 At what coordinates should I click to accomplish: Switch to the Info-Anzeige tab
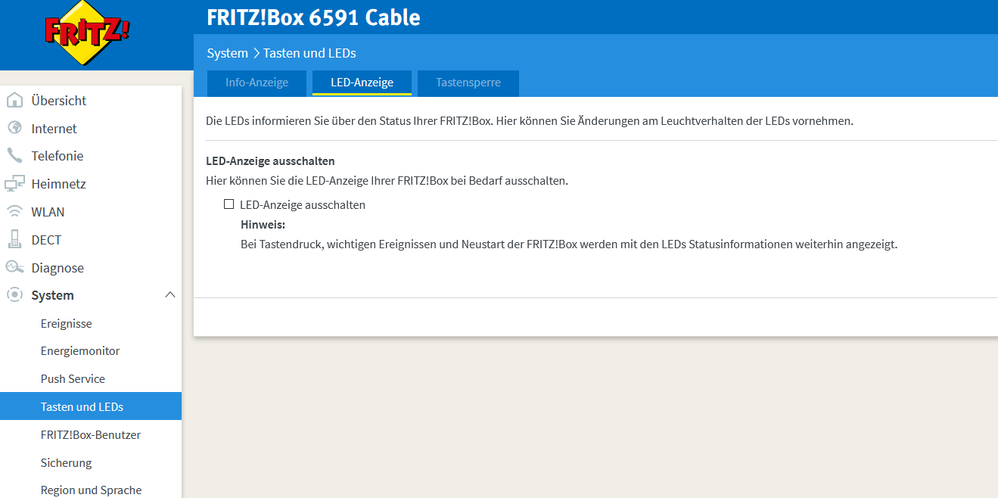pos(257,82)
